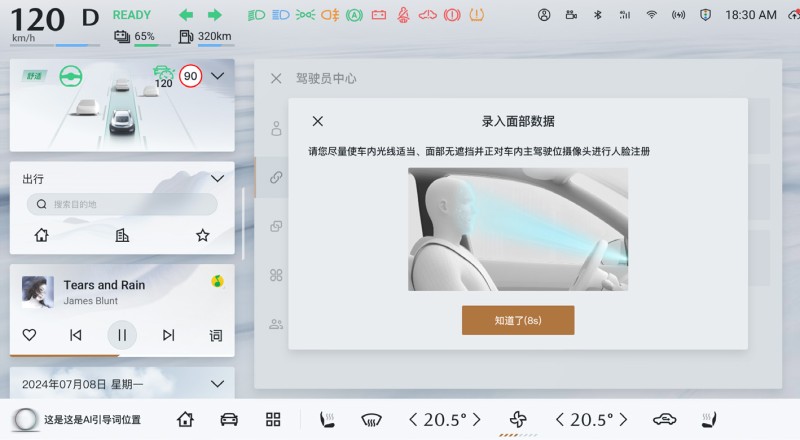This screenshot has height=440, width=800.
Task: Toggle driver seat heating
Action: click(327, 420)
